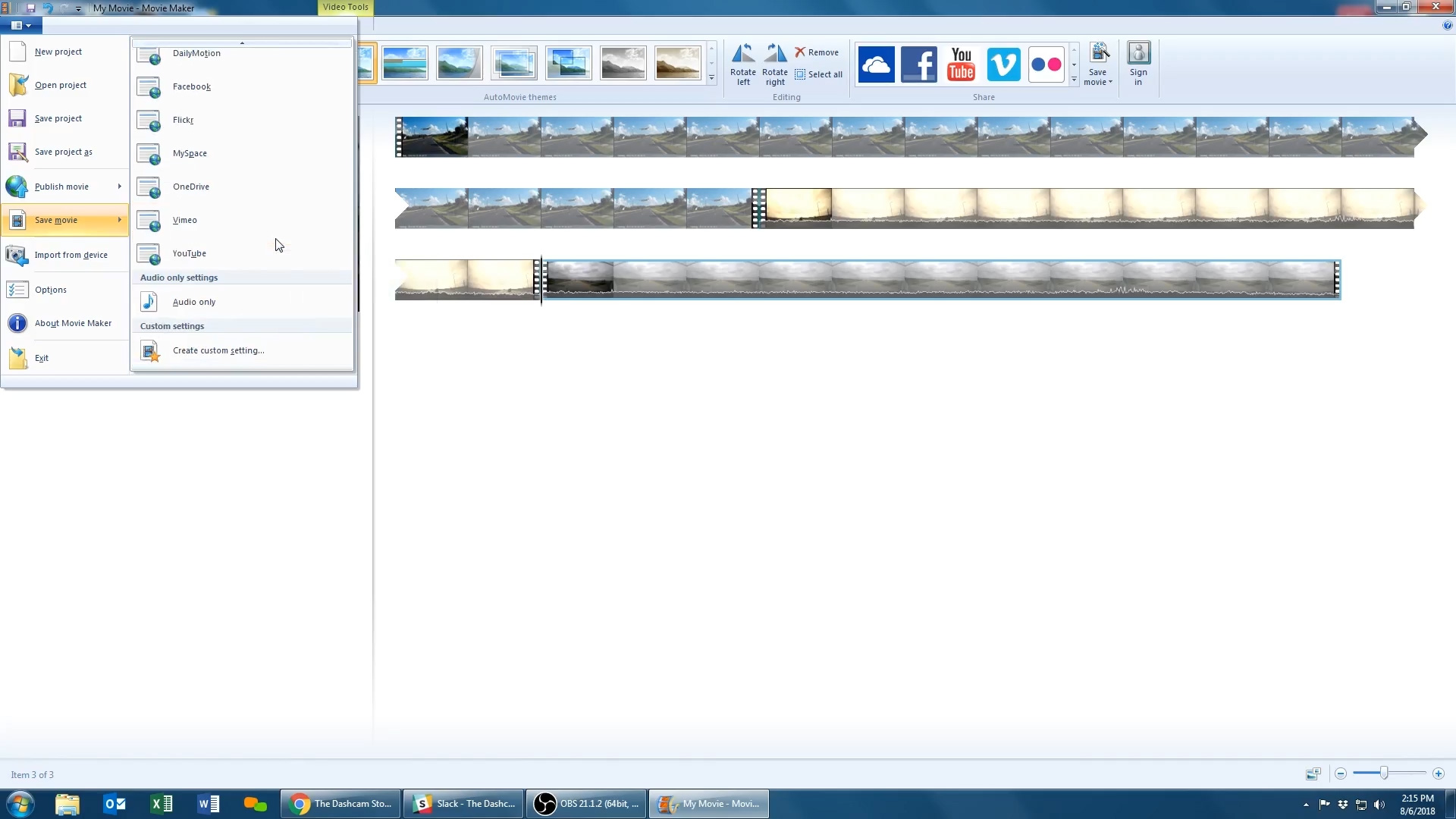Click the Facebook share icon in ribbon
The height and width of the screenshot is (819, 1456).
pyautogui.click(x=918, y=64)
